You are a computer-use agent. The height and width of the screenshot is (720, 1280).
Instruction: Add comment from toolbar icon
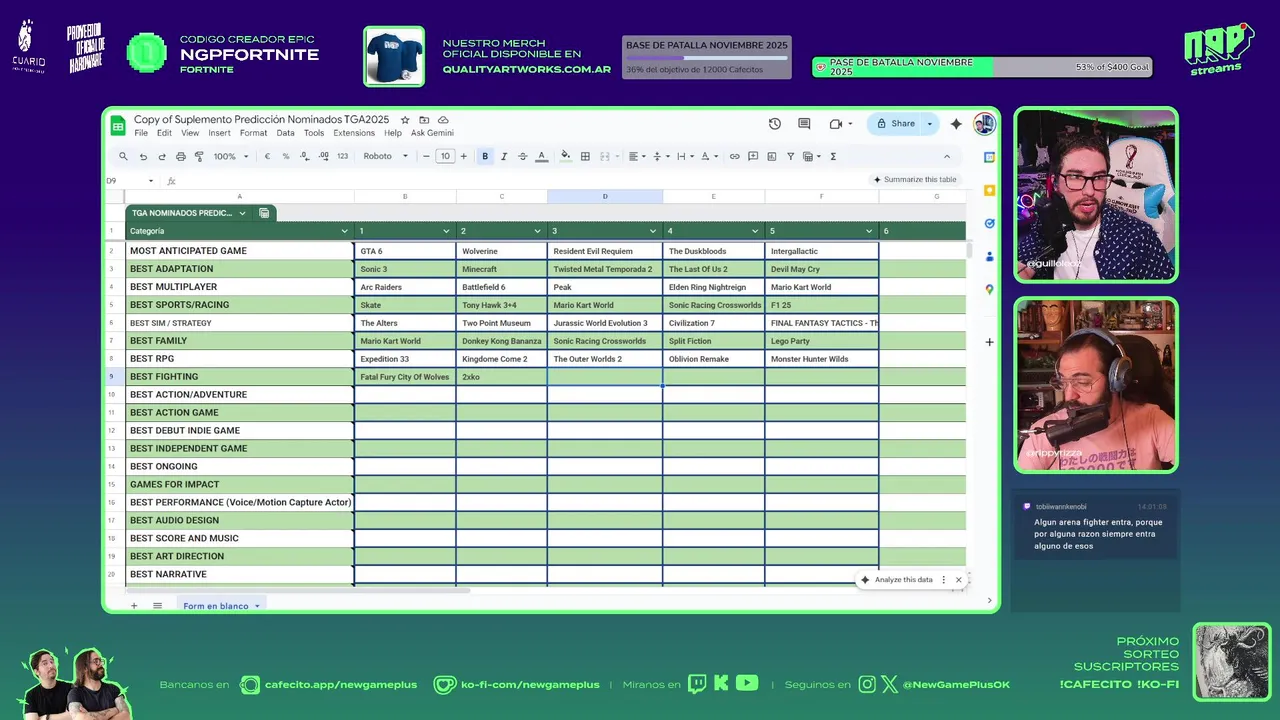click(753, 156)
